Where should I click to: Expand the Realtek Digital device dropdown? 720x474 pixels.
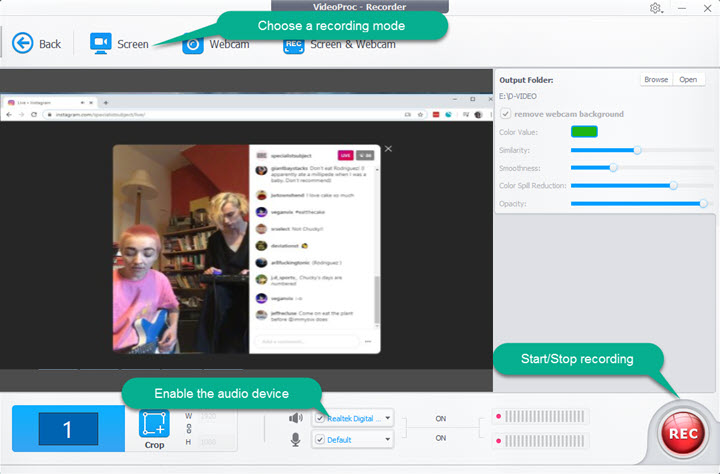pyautogui.click(x=388, y=418)
